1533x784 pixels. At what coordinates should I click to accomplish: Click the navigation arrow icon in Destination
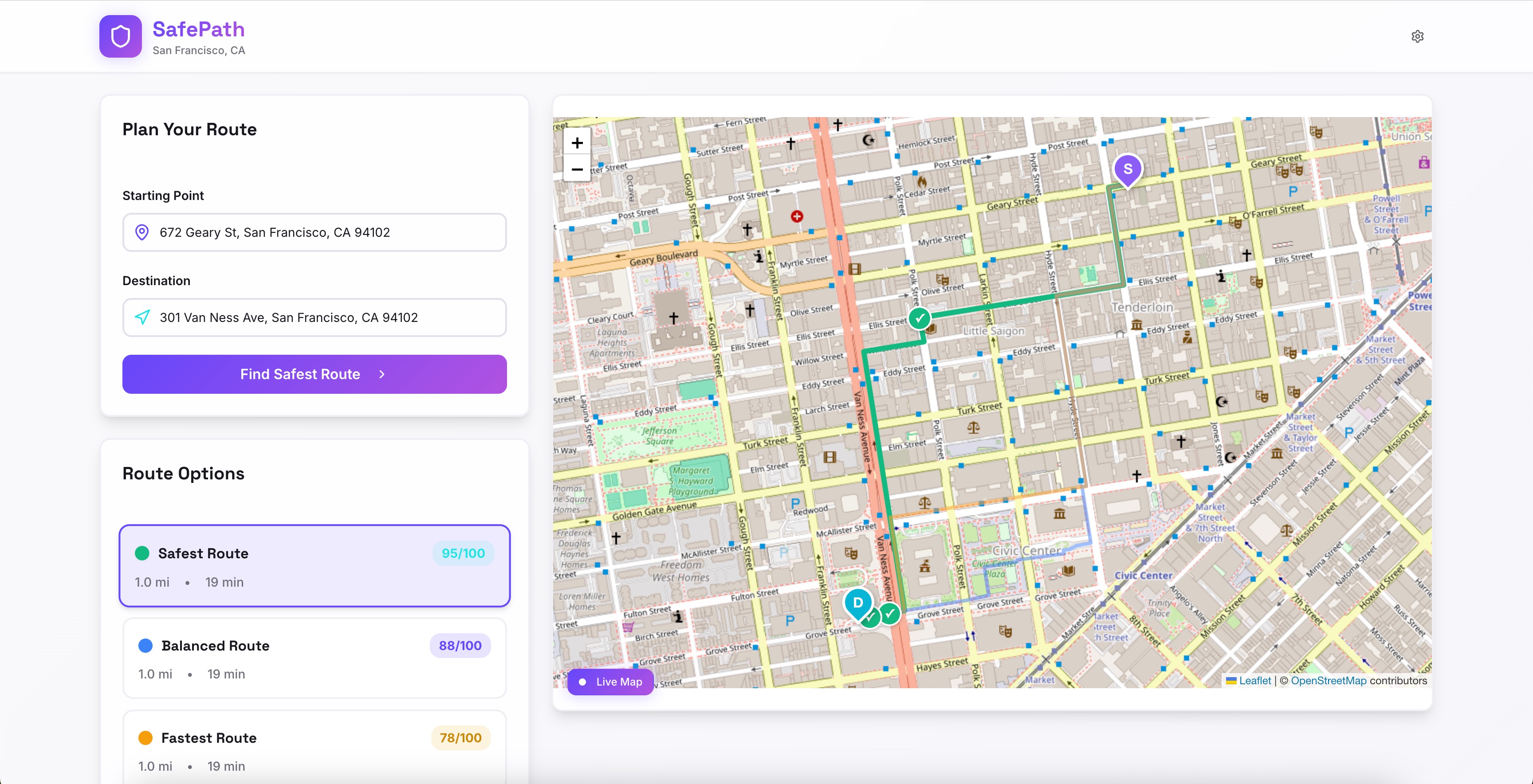click(142, 317)
